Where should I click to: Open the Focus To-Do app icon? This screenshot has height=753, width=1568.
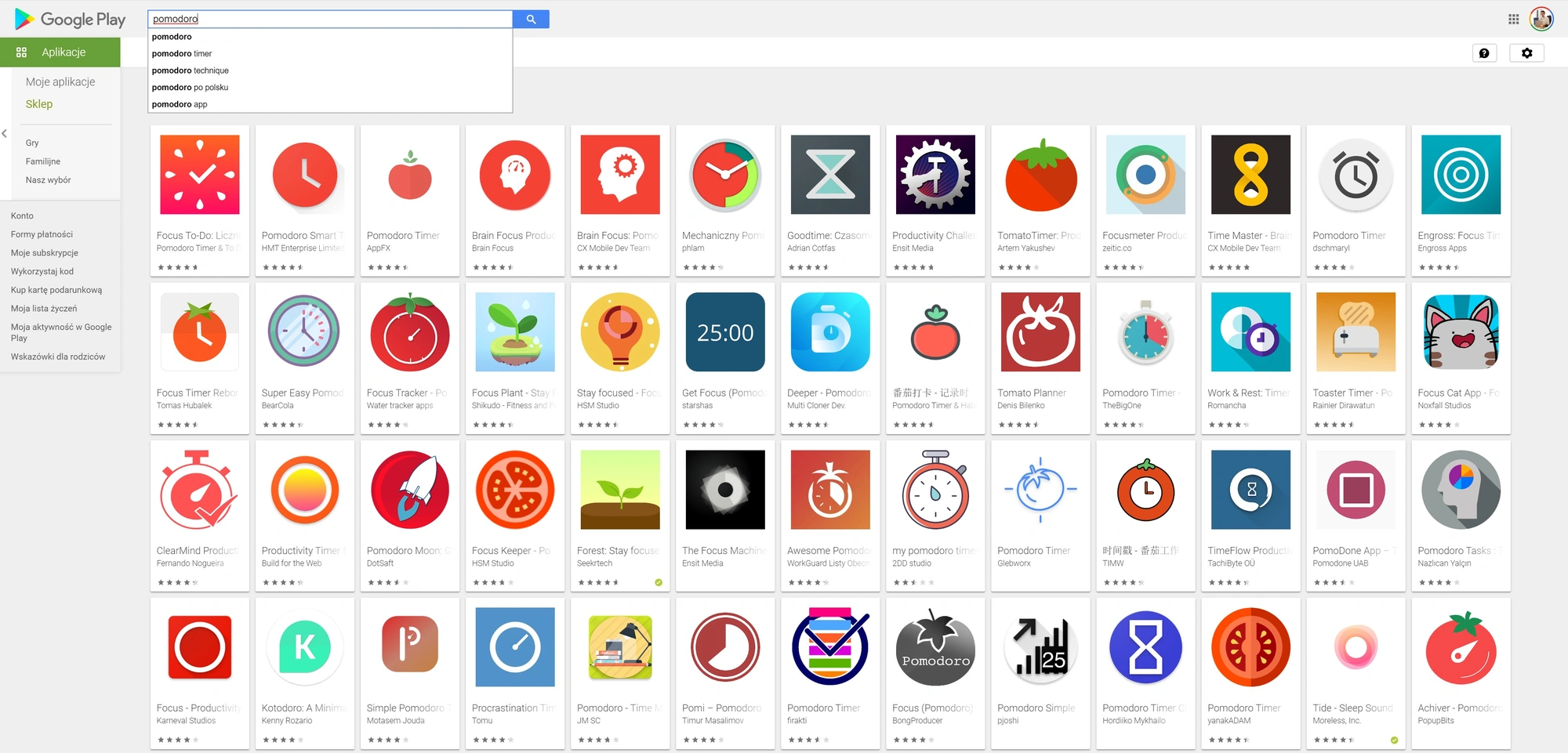200,175
